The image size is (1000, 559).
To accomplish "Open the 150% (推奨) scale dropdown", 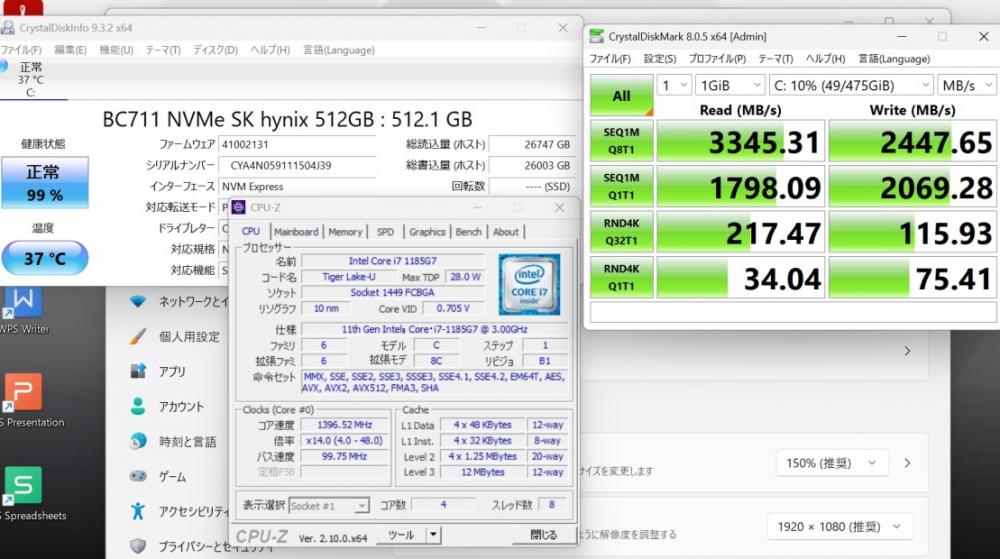I will point(832,463).
